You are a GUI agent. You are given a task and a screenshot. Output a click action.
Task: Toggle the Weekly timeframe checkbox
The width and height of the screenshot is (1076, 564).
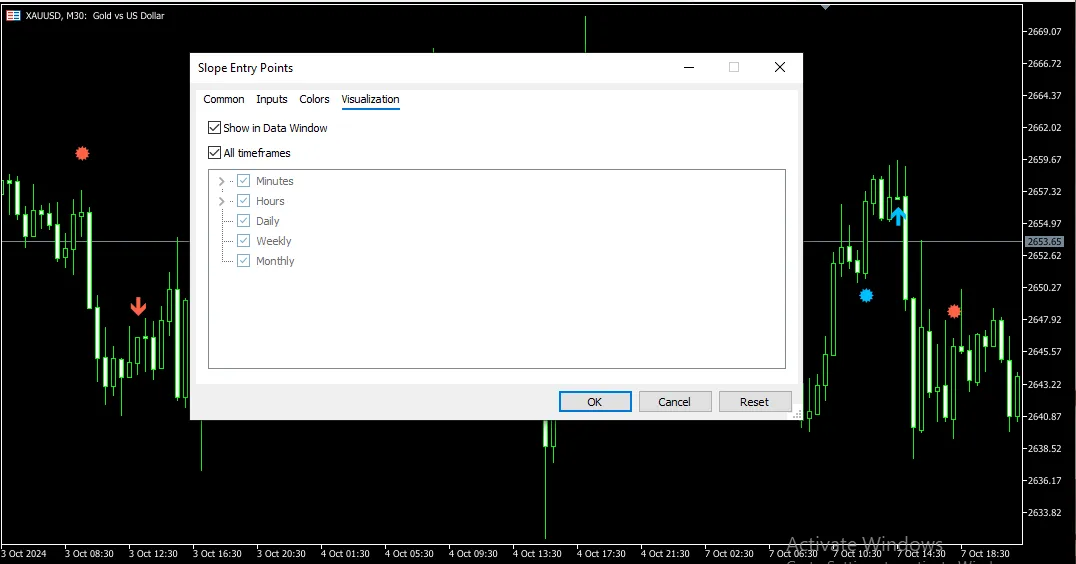[243, 241]
